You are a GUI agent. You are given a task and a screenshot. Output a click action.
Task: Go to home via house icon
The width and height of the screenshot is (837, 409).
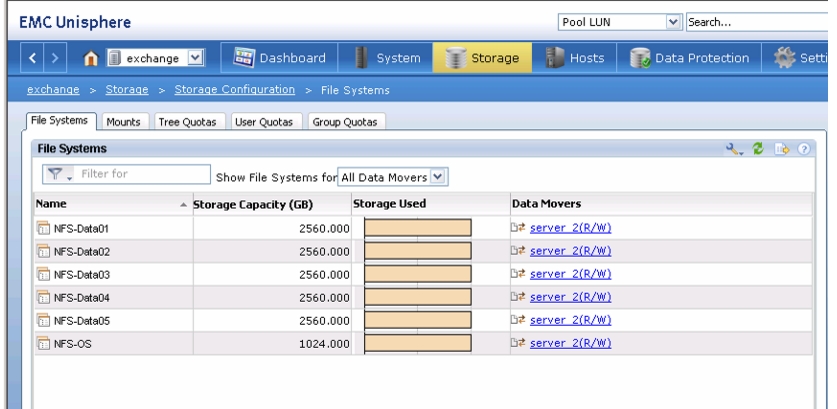coord(91,58)
